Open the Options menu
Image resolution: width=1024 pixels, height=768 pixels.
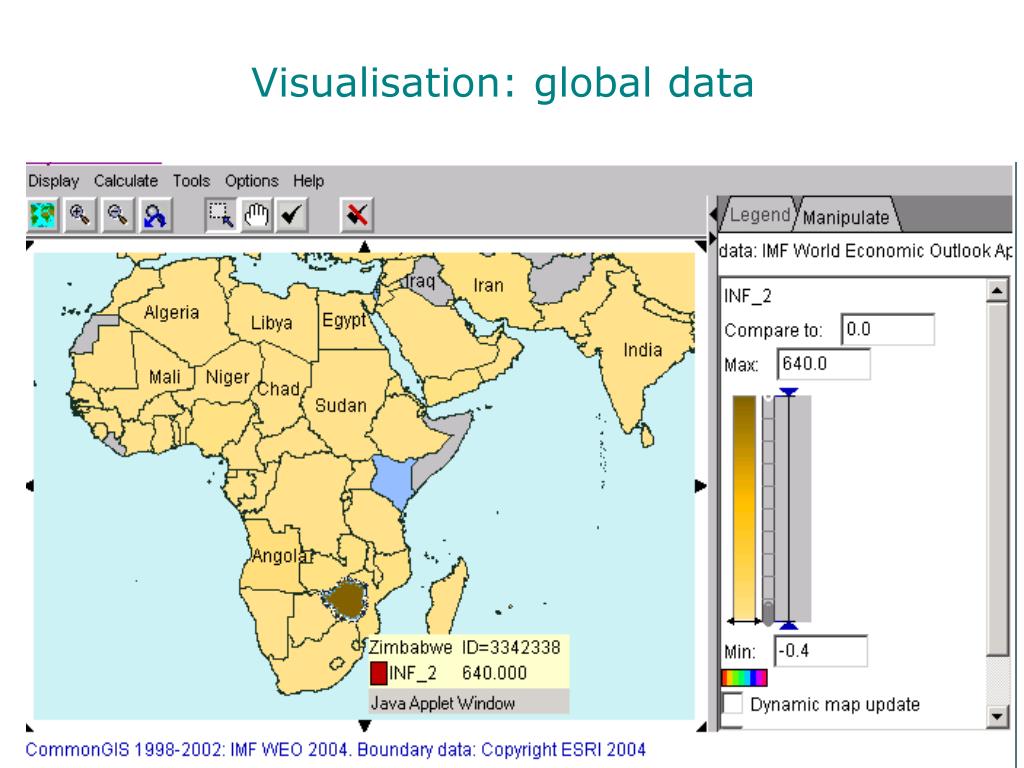tap(251, 181)
